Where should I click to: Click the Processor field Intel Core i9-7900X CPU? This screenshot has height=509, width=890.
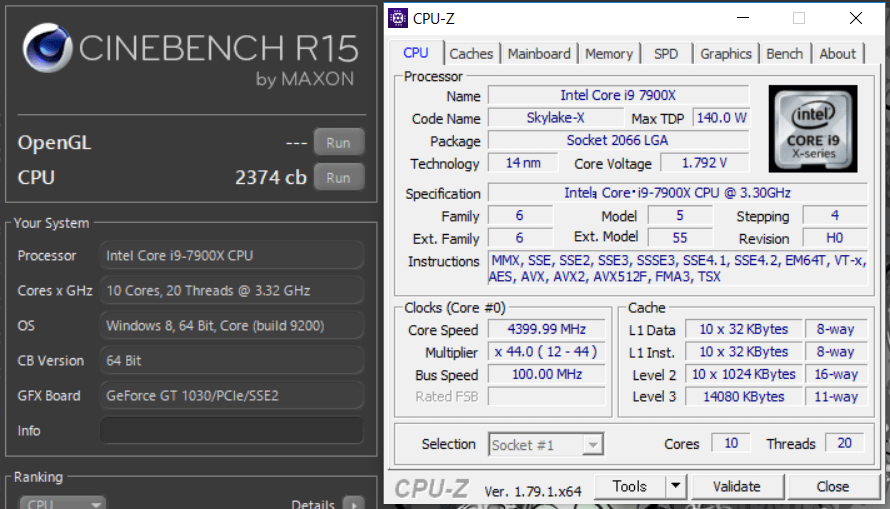pyautogui.click(x=232, y=255)
